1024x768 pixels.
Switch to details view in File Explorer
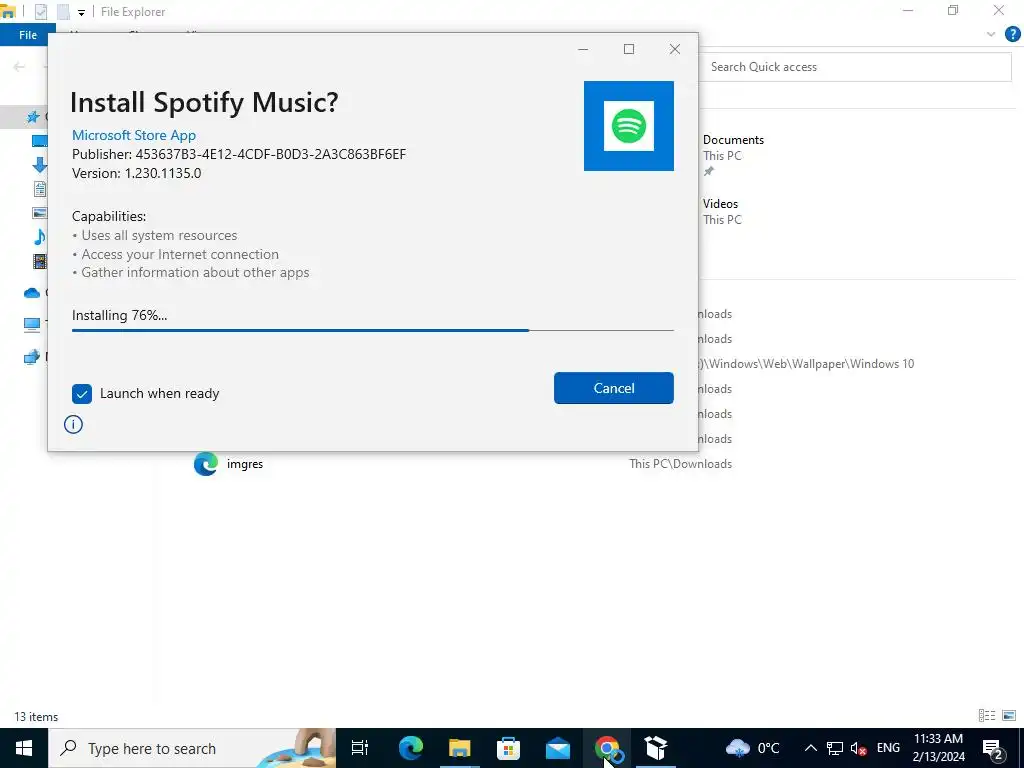(987, 716)
